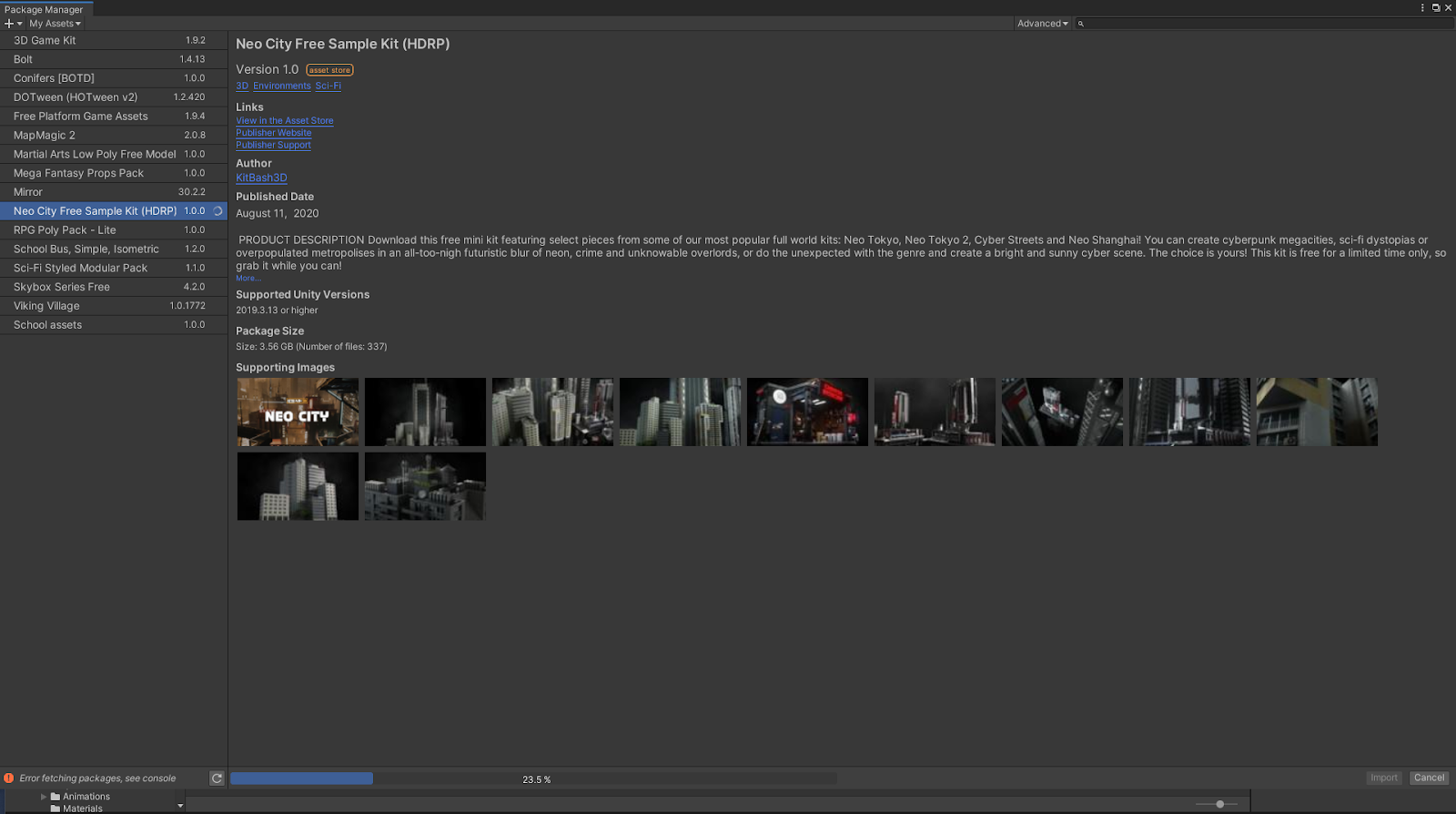Select Mega Fantasy Props Pack
This screenshot has height=814, width=1456.
coord(114,173)
